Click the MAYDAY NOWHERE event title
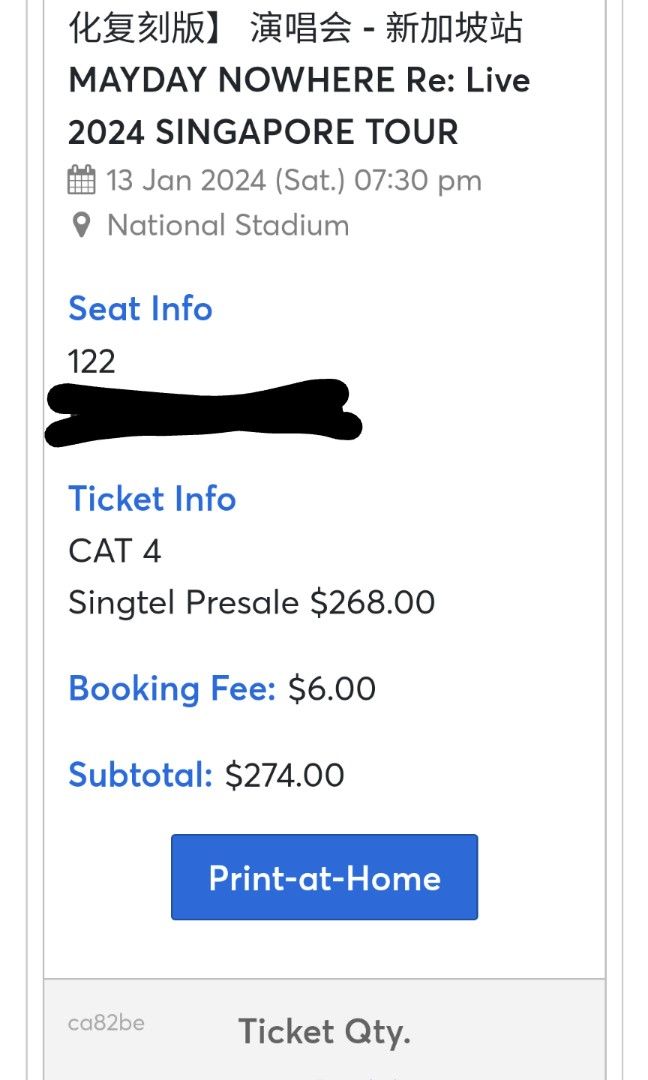This screenshot has width=648, height=1080. coord(299,80)
